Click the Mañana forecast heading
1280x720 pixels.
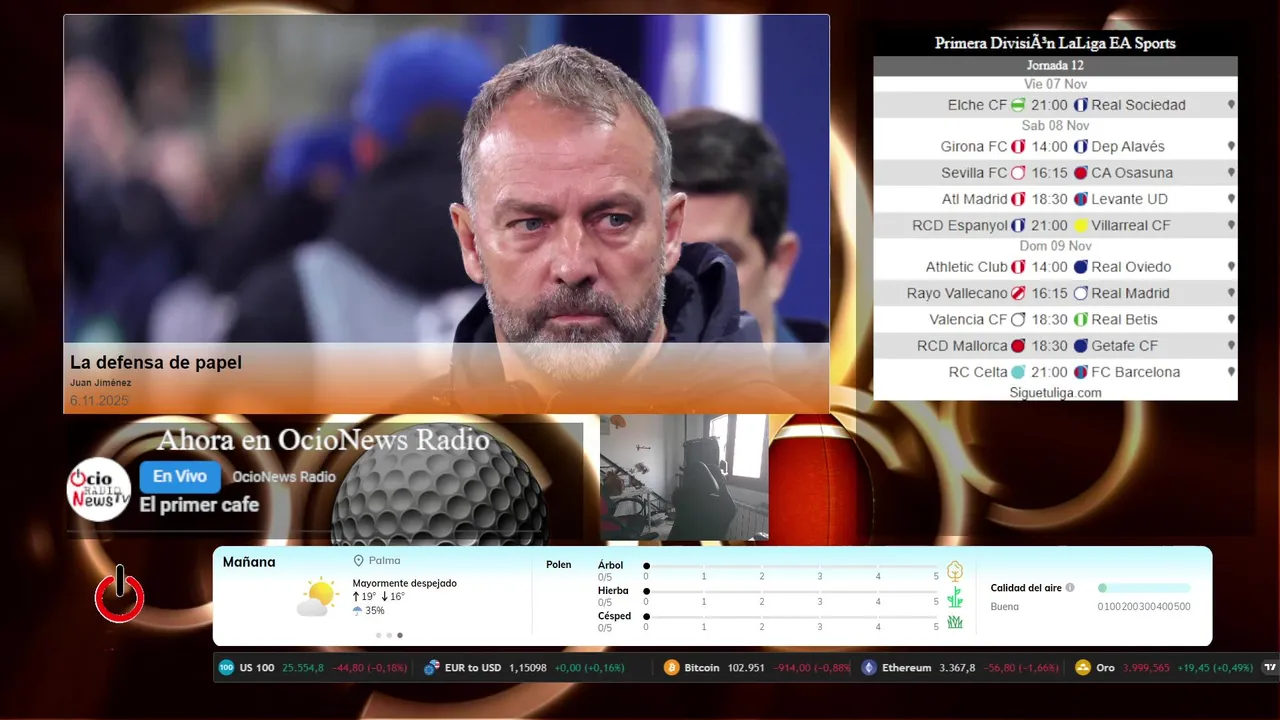(x=249, y=562)
